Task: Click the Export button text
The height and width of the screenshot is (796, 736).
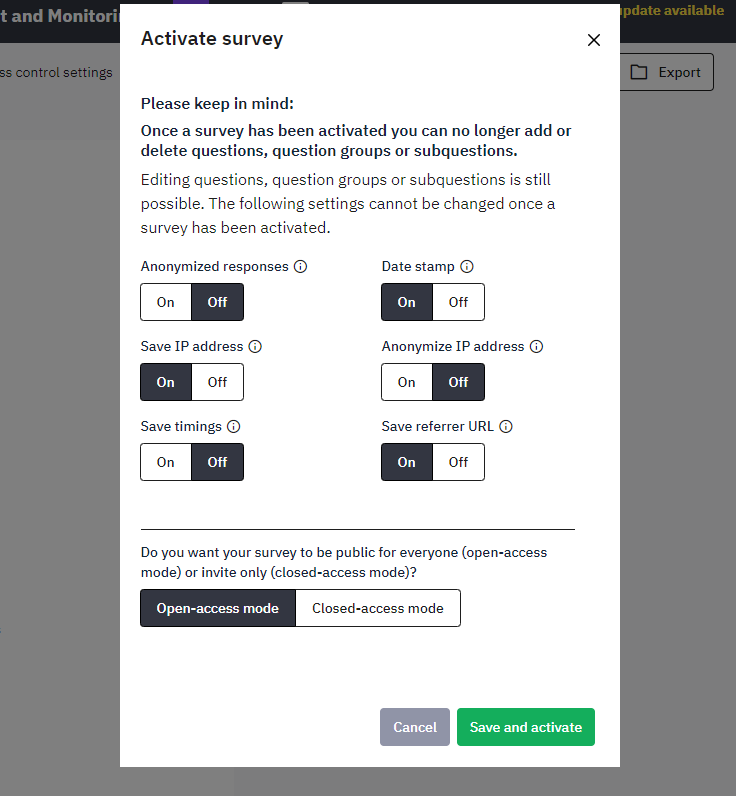Action: [x=679, y=72]
